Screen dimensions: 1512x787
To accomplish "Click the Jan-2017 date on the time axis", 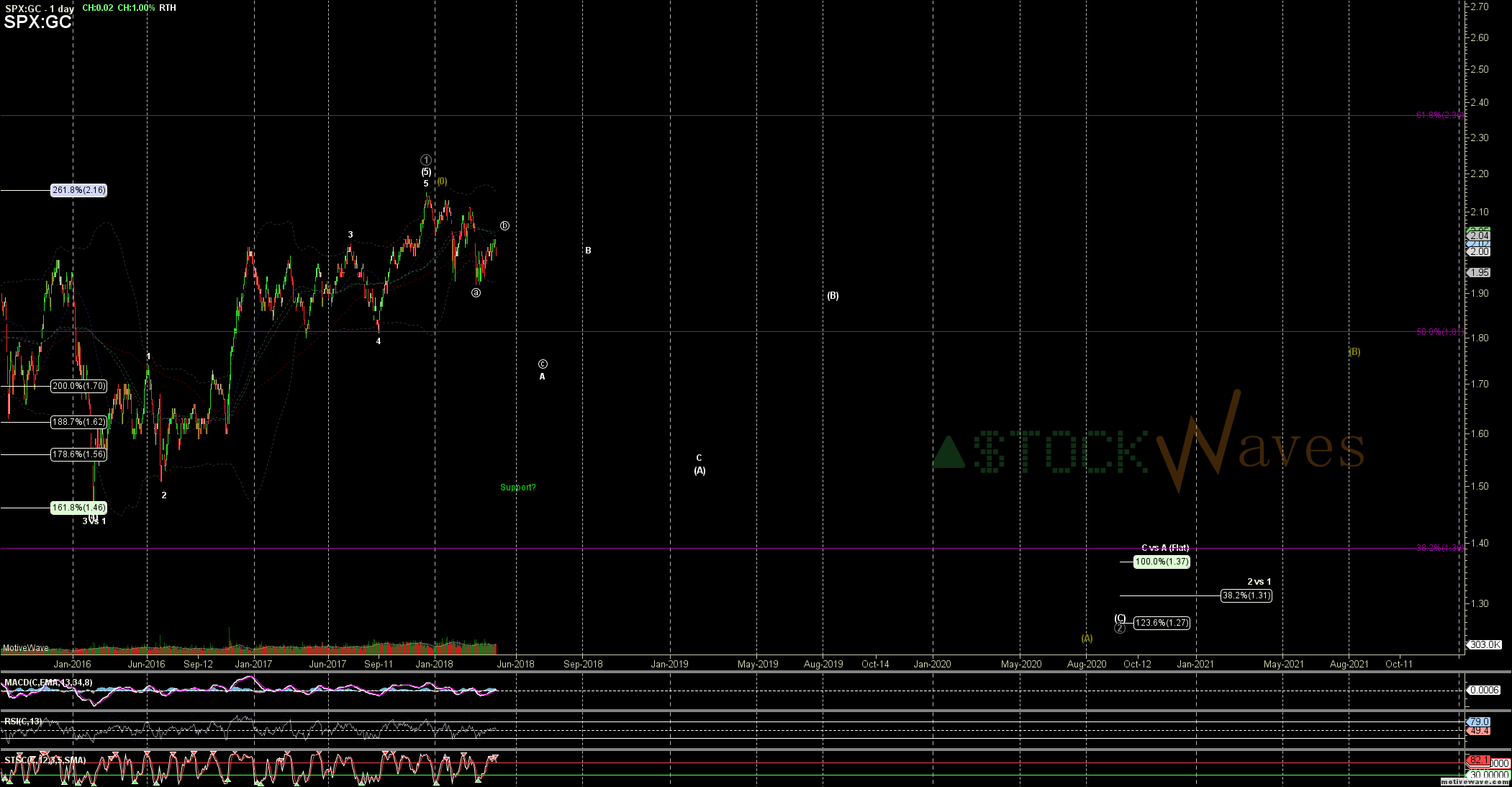I will tap(254, 665).
